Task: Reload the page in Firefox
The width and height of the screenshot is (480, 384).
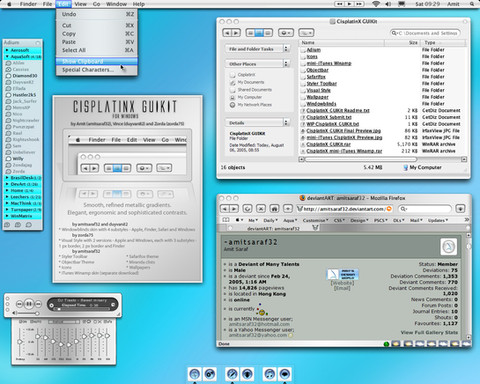Action: [x=247, y=209]
